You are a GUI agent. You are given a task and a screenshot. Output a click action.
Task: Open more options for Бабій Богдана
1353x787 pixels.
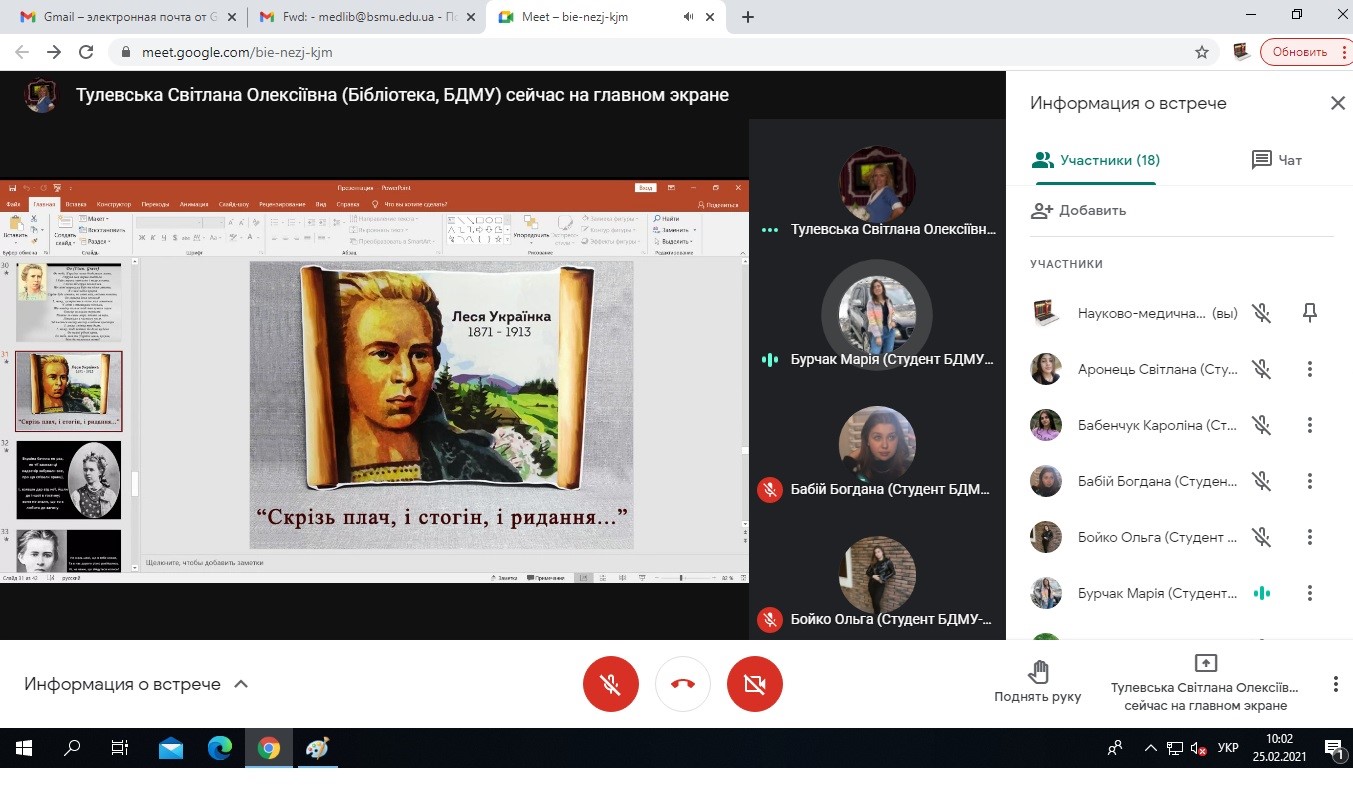(1309, 481)
